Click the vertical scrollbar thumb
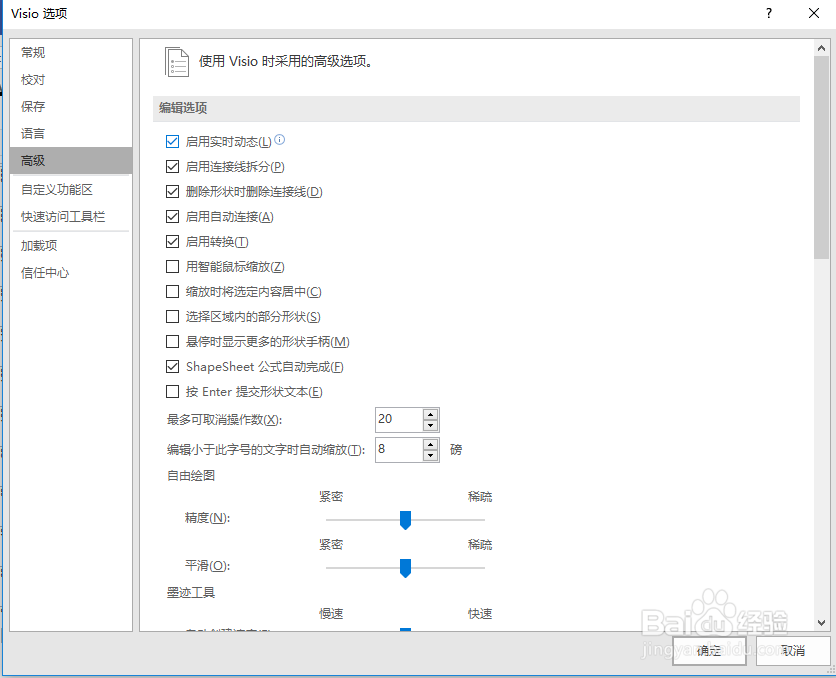Screen dimensions: 836x678 [x=821, y=157]
